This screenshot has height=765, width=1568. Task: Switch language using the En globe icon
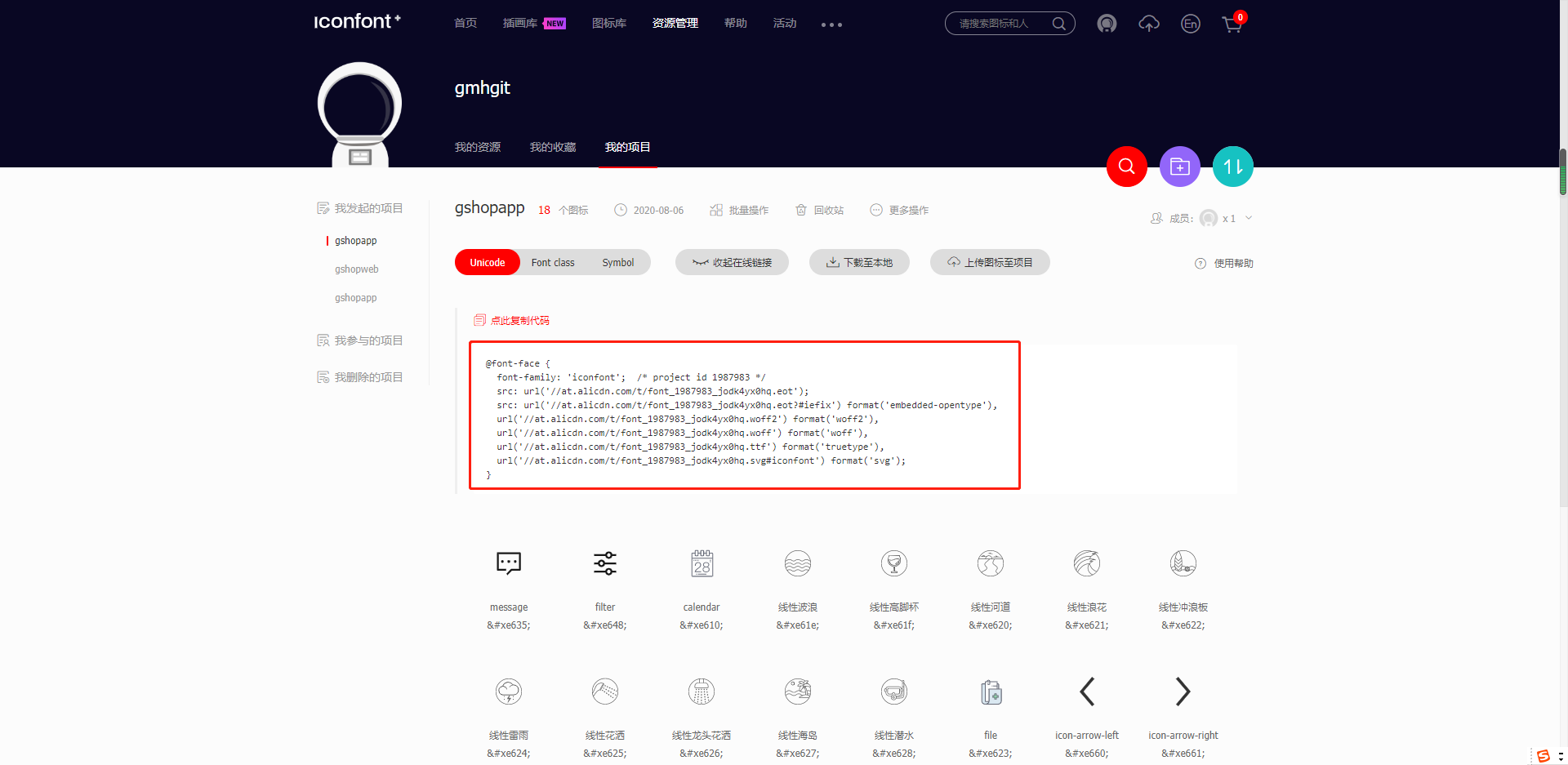point(1190,24)
